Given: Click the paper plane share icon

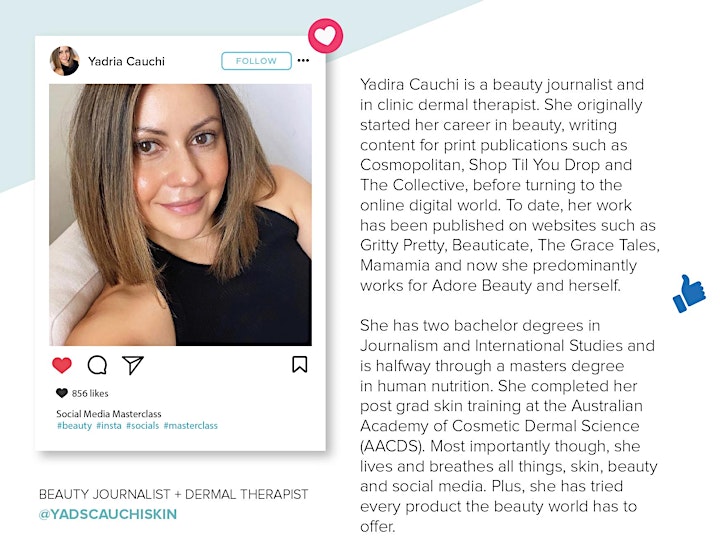Looking at the screenshot, I should pos(133,365).
